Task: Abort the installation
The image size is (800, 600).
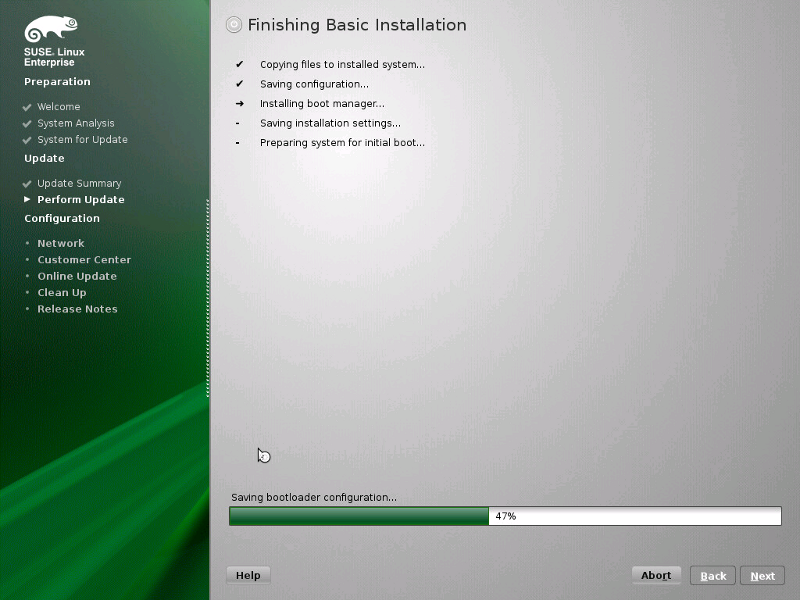Action: (656, 576)
